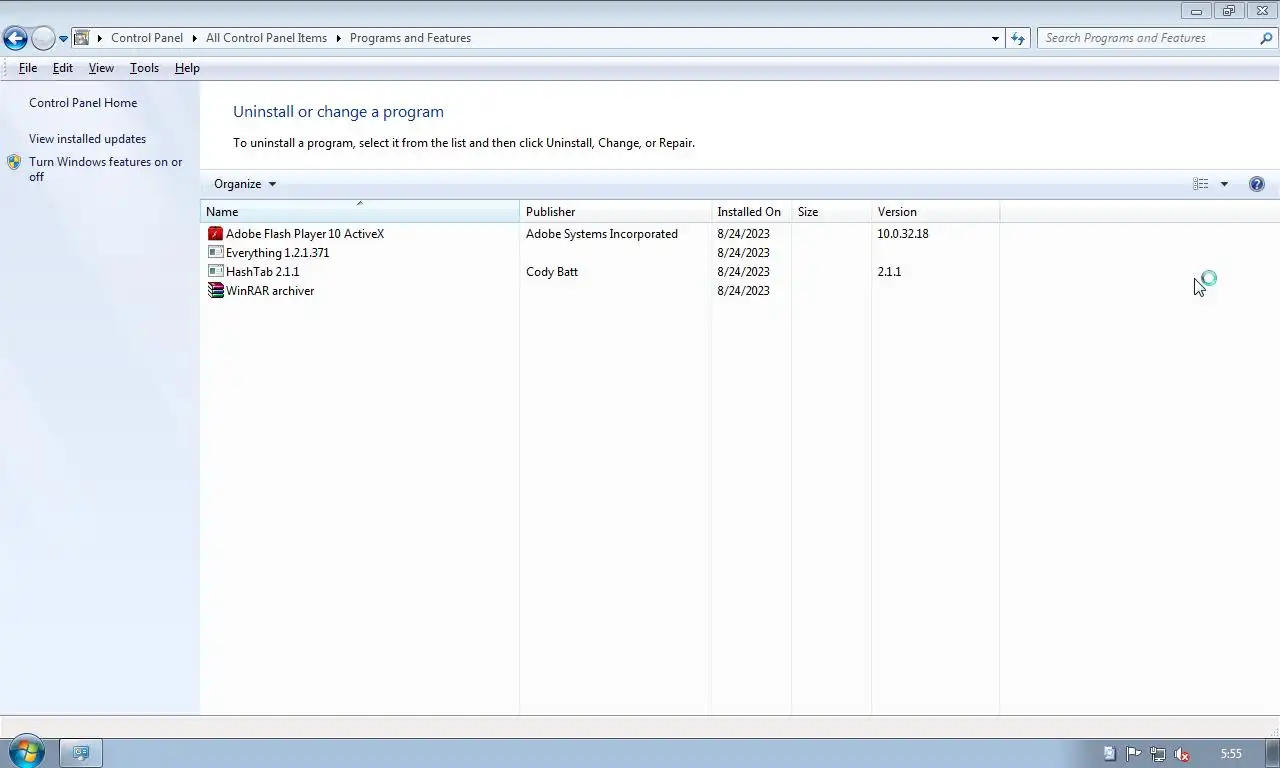The image size is (1280, 768).
Task: Expand the chevron after All Control Panel Items
Action: click(339, 38)
